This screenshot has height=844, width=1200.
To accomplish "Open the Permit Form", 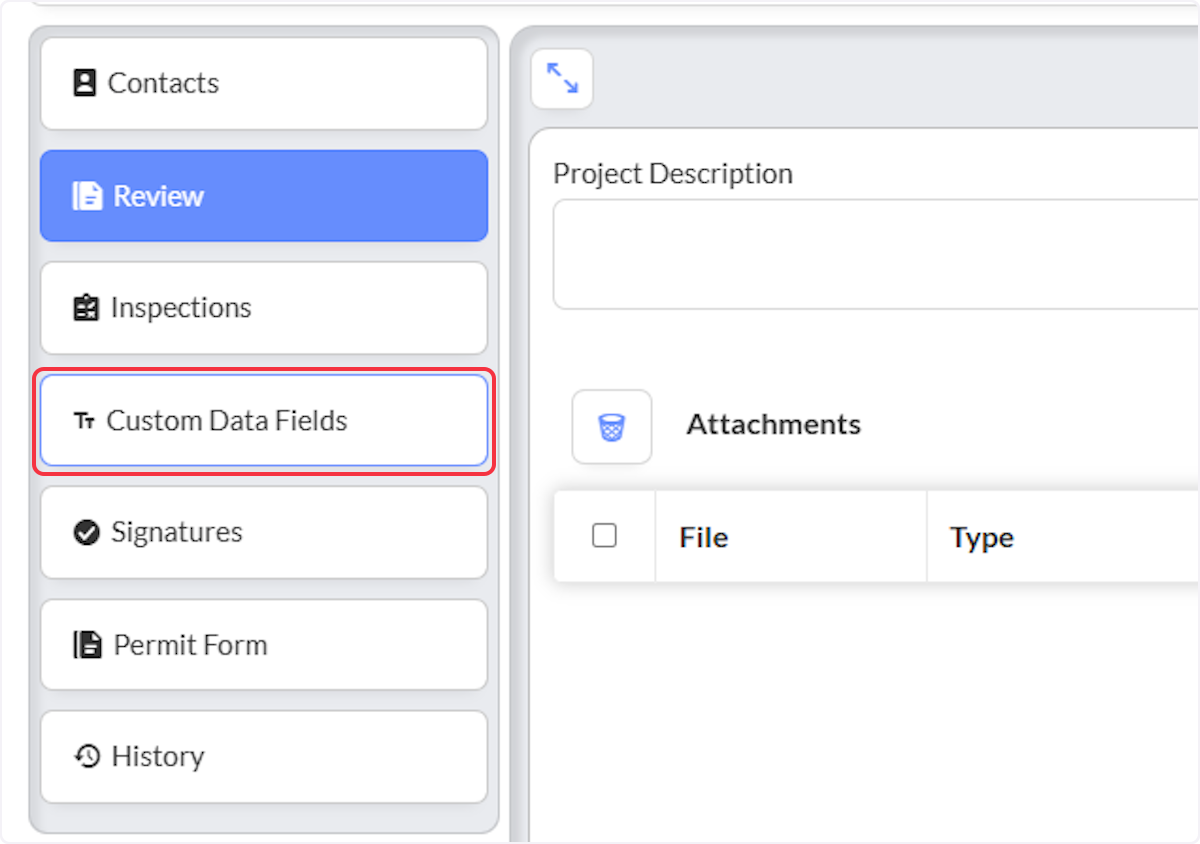I will (x=264, y=645).
